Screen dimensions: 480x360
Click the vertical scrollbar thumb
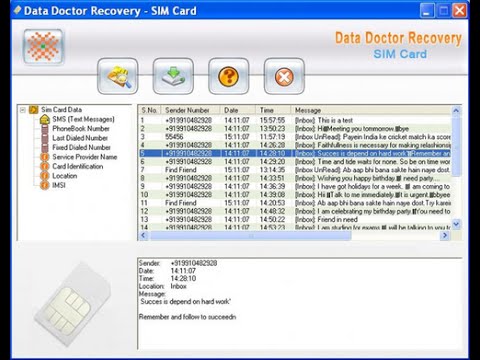pos(456,146)
